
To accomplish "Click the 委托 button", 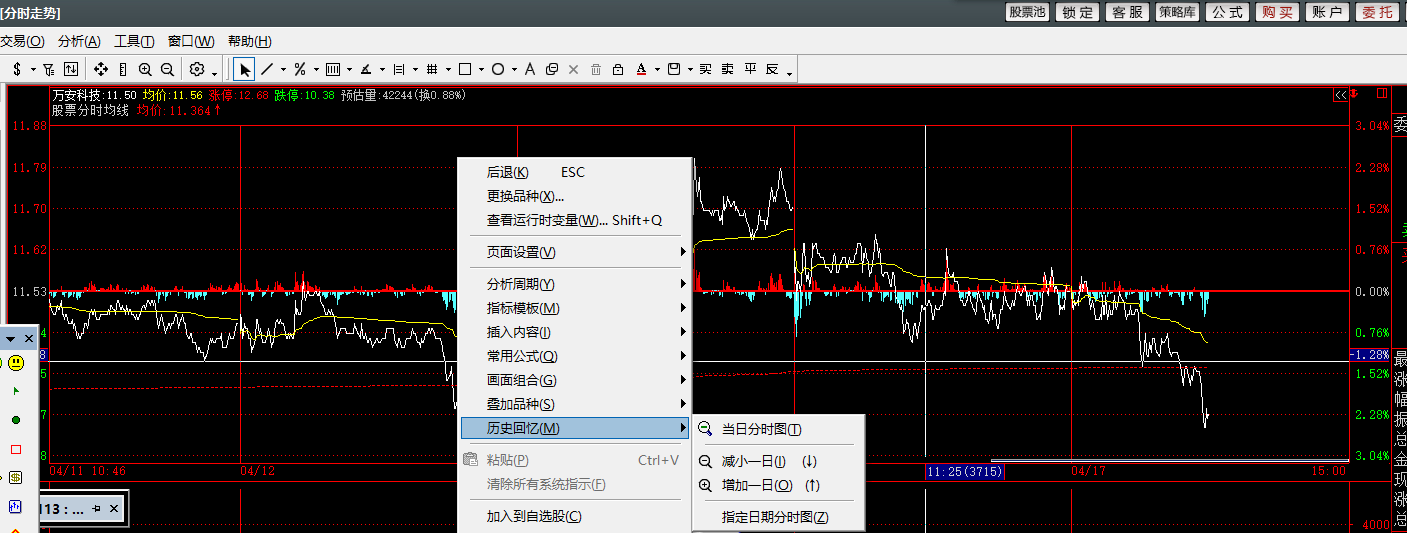I will [x=1377, y=12].
